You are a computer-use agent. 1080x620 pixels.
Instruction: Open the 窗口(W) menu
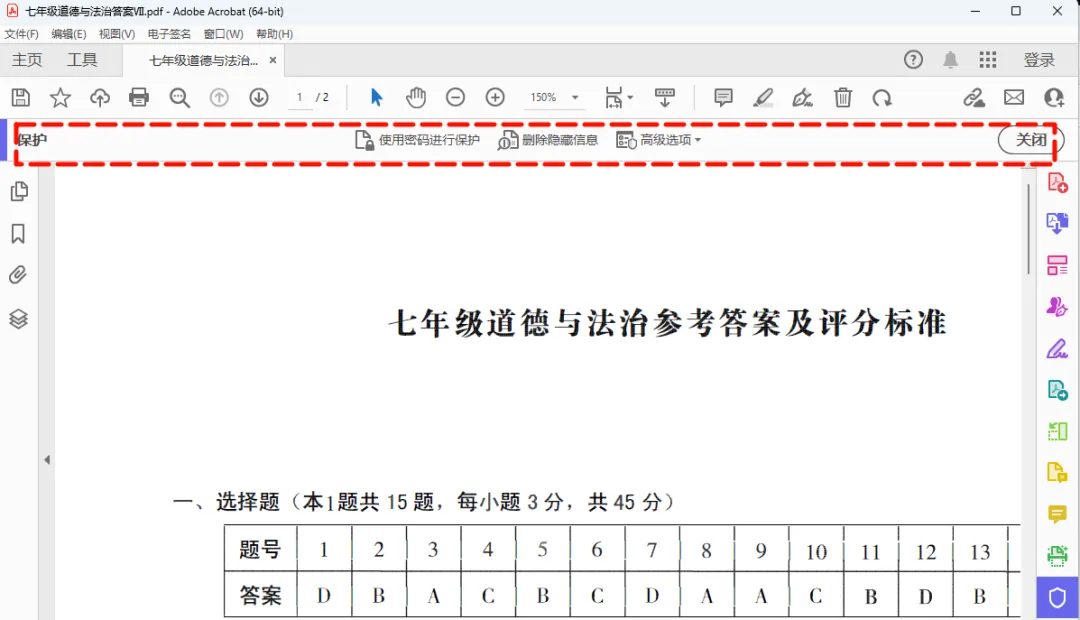223,34
